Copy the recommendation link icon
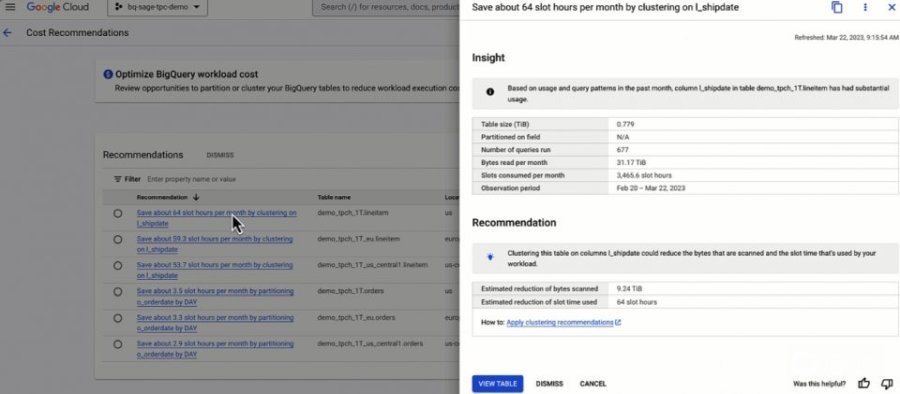 (x=837, y=7)
